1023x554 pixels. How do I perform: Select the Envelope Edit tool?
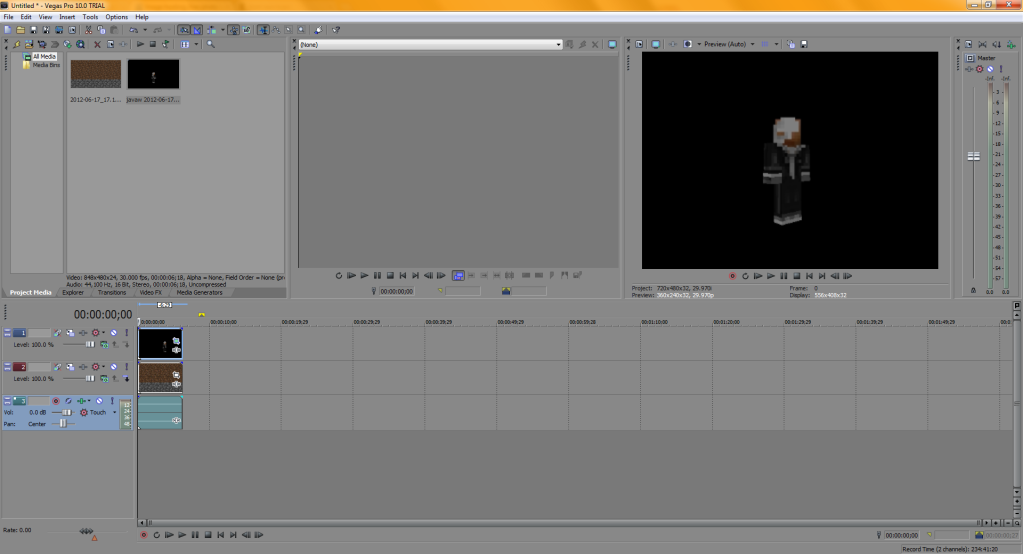click(x=276, y=30)
